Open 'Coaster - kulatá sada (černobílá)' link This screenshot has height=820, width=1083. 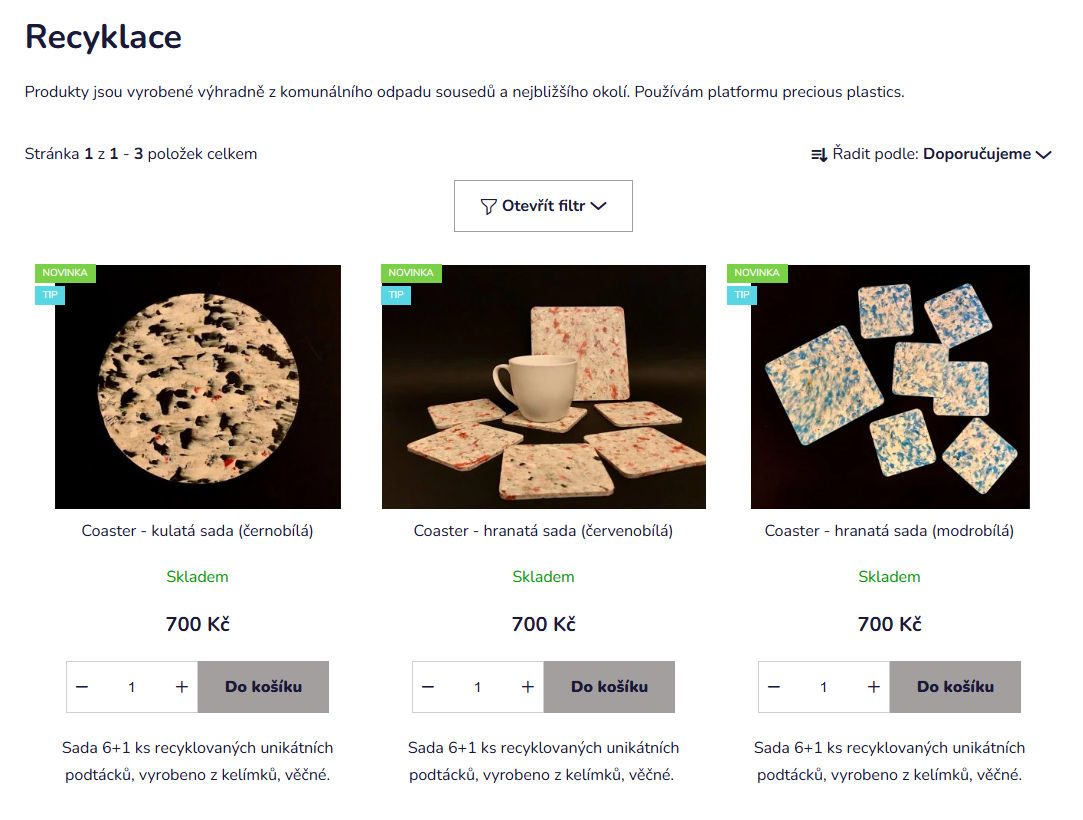coord(198,531)
